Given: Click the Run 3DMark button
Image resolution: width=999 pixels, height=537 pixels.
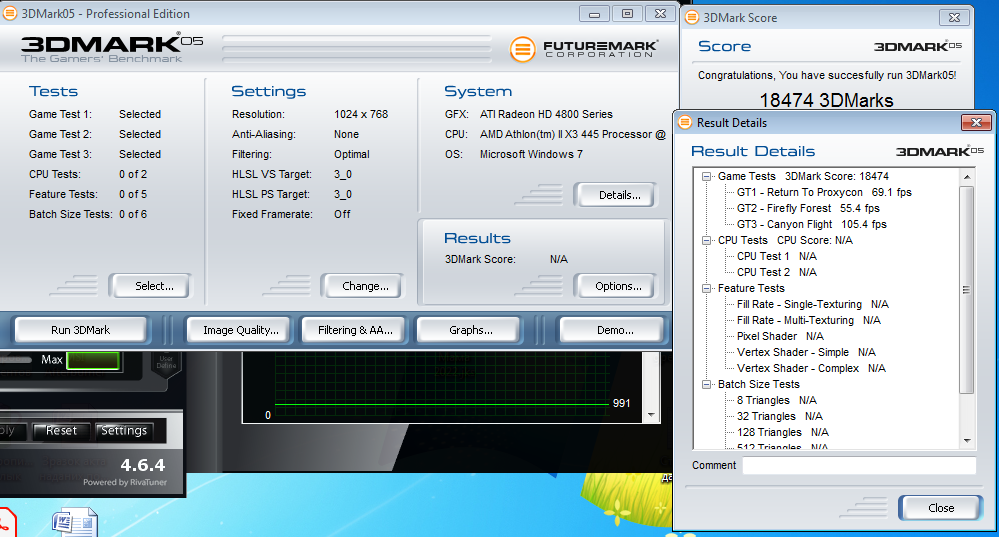Looking at the screenshot, I should (x=80, y=330).
